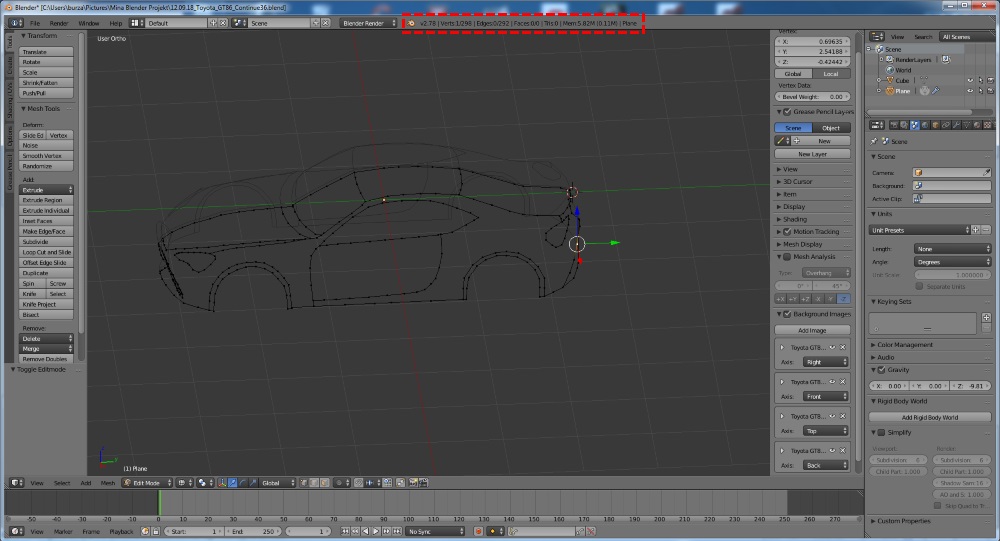Click the Loop Cut and Slide button
This screenshot has width=1000, height=541.
(x=46, y=252)
